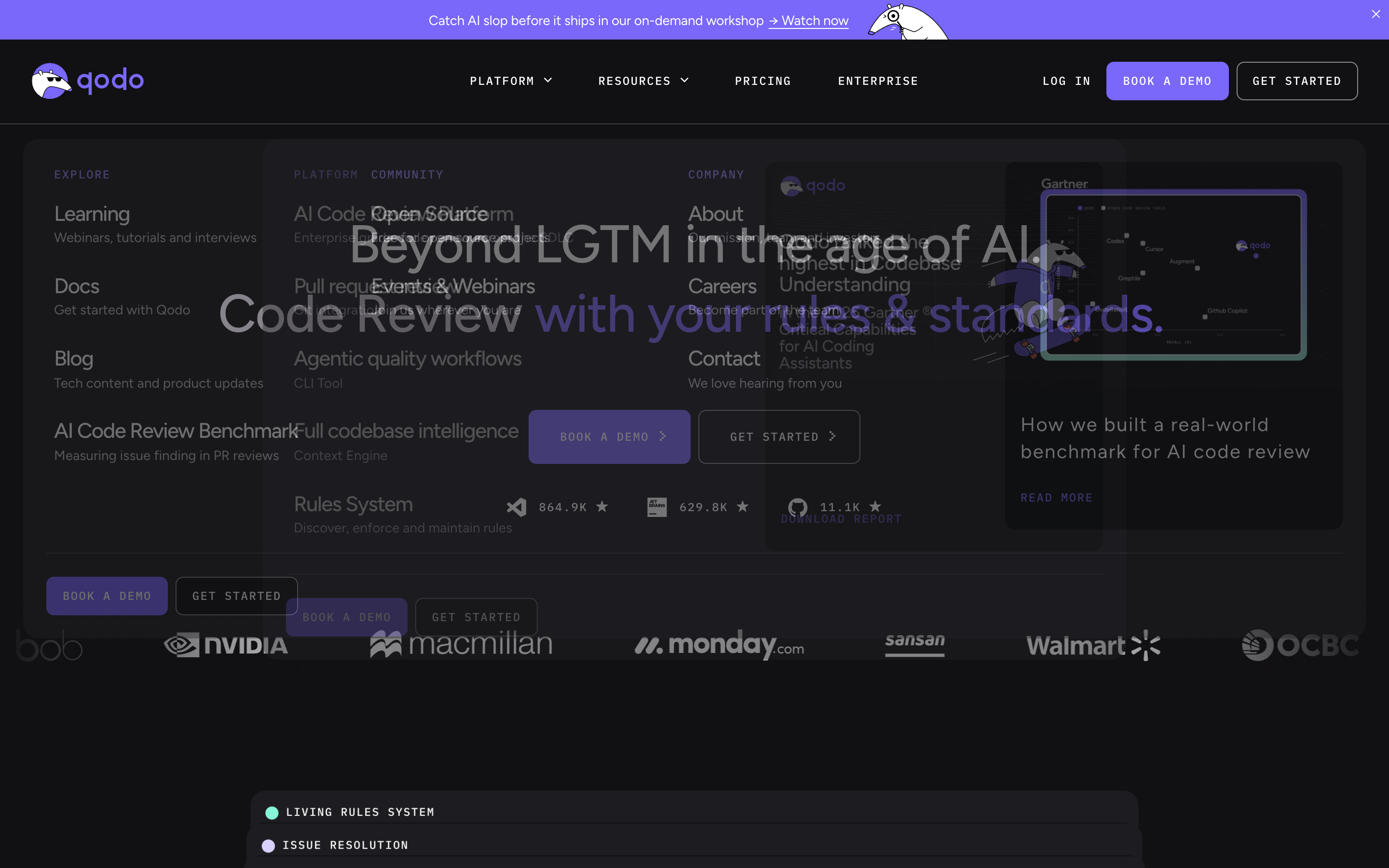1389x868 pixels.
Task: Click the benchmark article headline text
Action: (x=1165, y=438)
